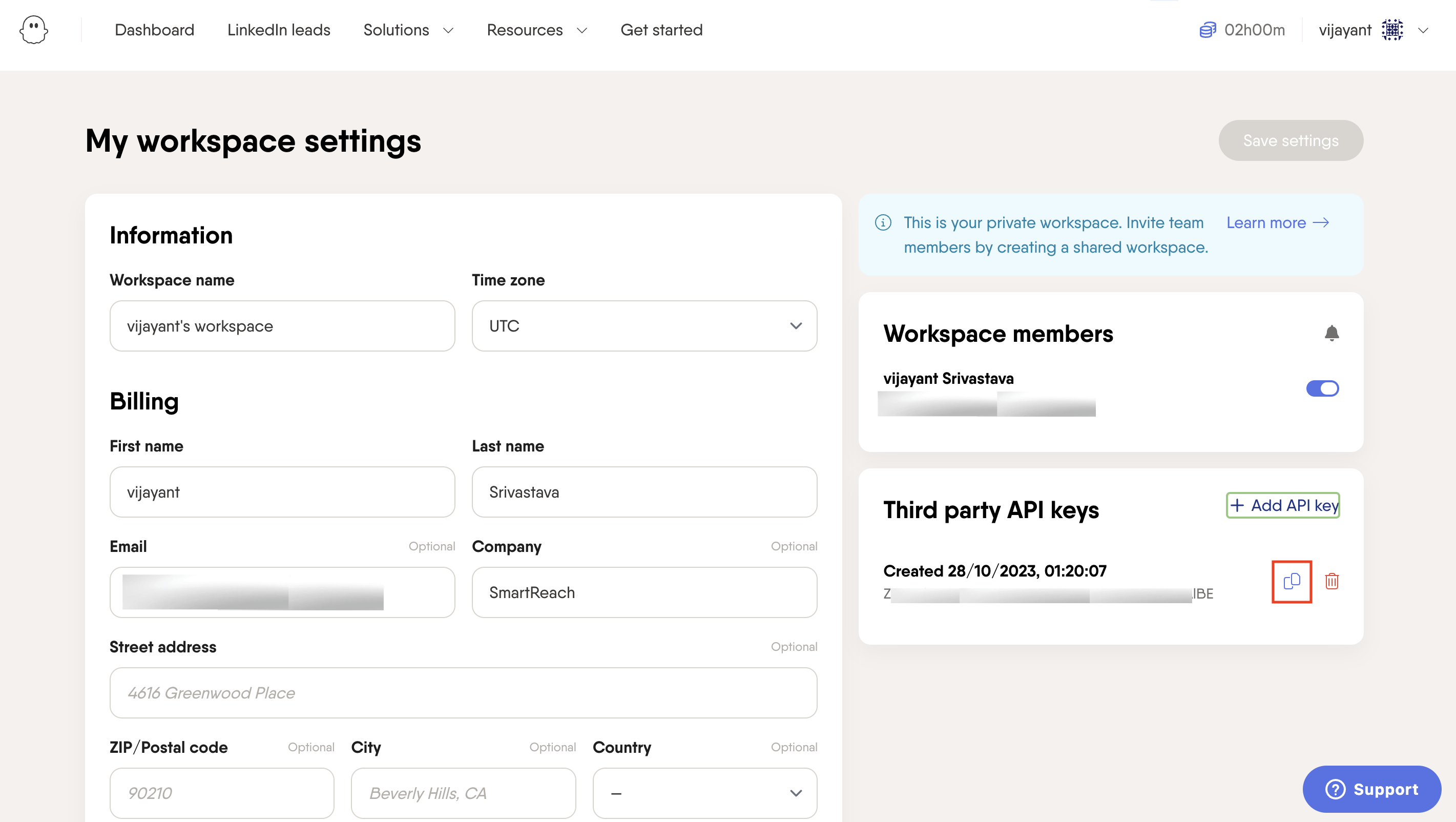Toggle vijayant Srivastava member switch
1456x822 pixels.
[1322, 388]
